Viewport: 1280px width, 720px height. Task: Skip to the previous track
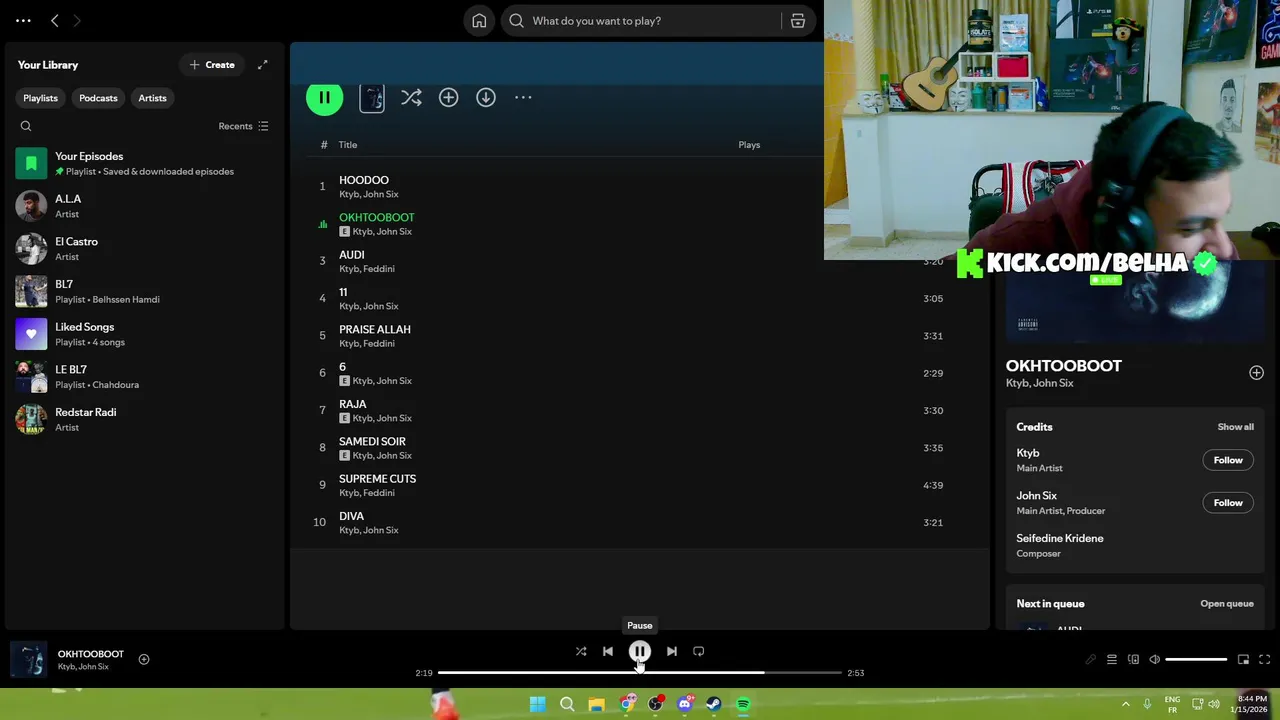tap(608, 651)
